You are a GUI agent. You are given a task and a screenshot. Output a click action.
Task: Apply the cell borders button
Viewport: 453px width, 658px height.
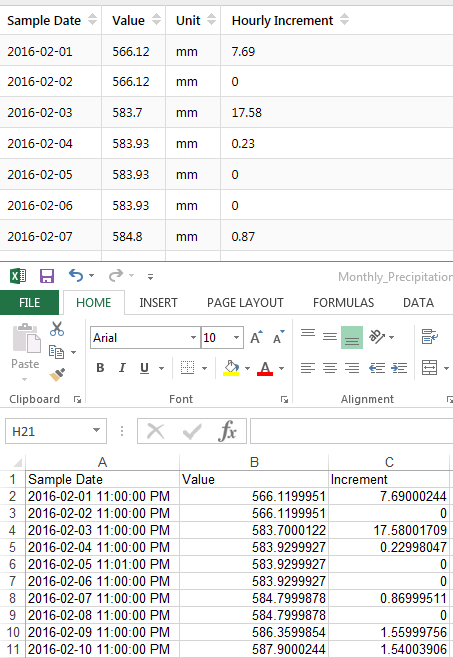click(x=187, y=368)
